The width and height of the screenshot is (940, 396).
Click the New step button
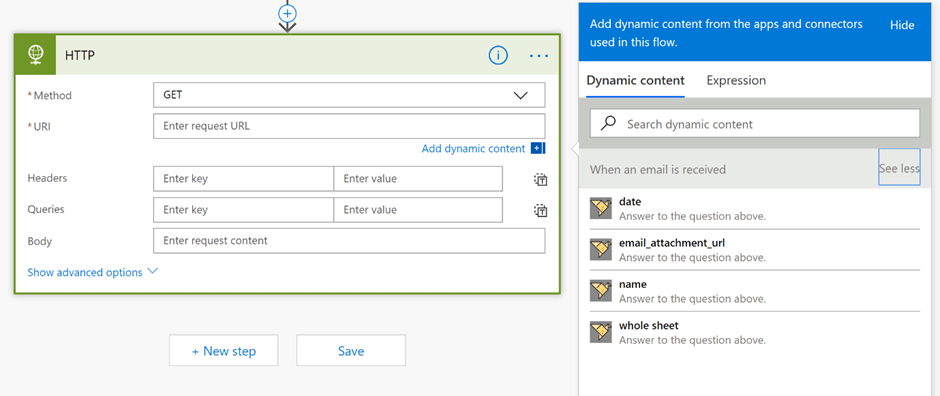[x=224, y=350]
